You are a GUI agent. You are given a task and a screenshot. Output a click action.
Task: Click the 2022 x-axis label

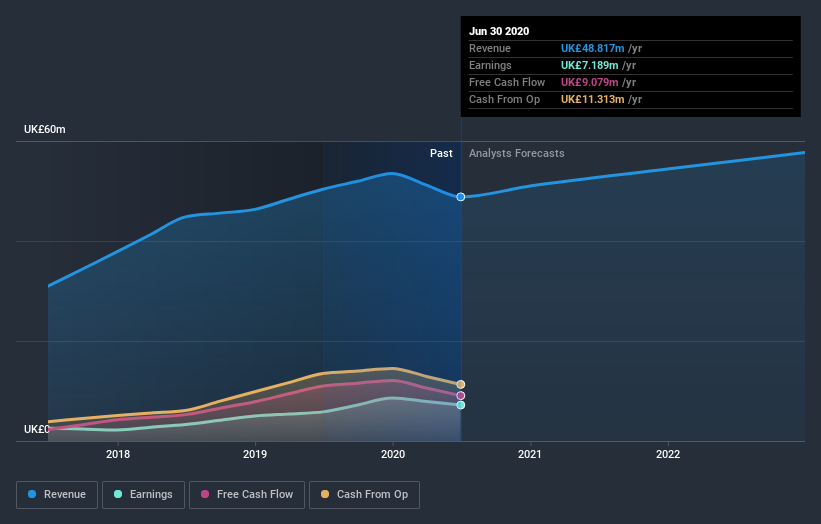point(668,454)
